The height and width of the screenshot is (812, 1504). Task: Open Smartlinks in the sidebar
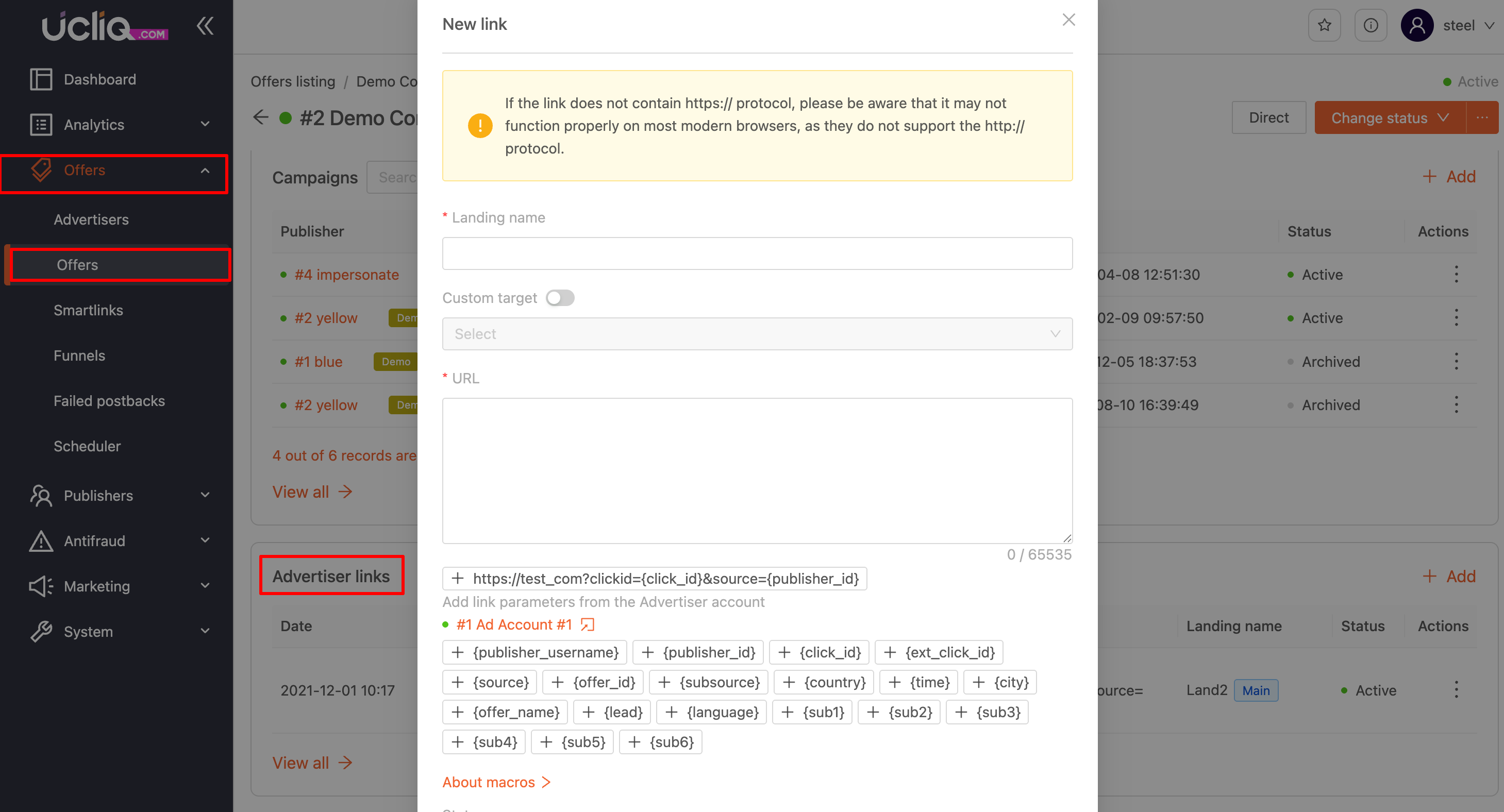click(88, 310)
